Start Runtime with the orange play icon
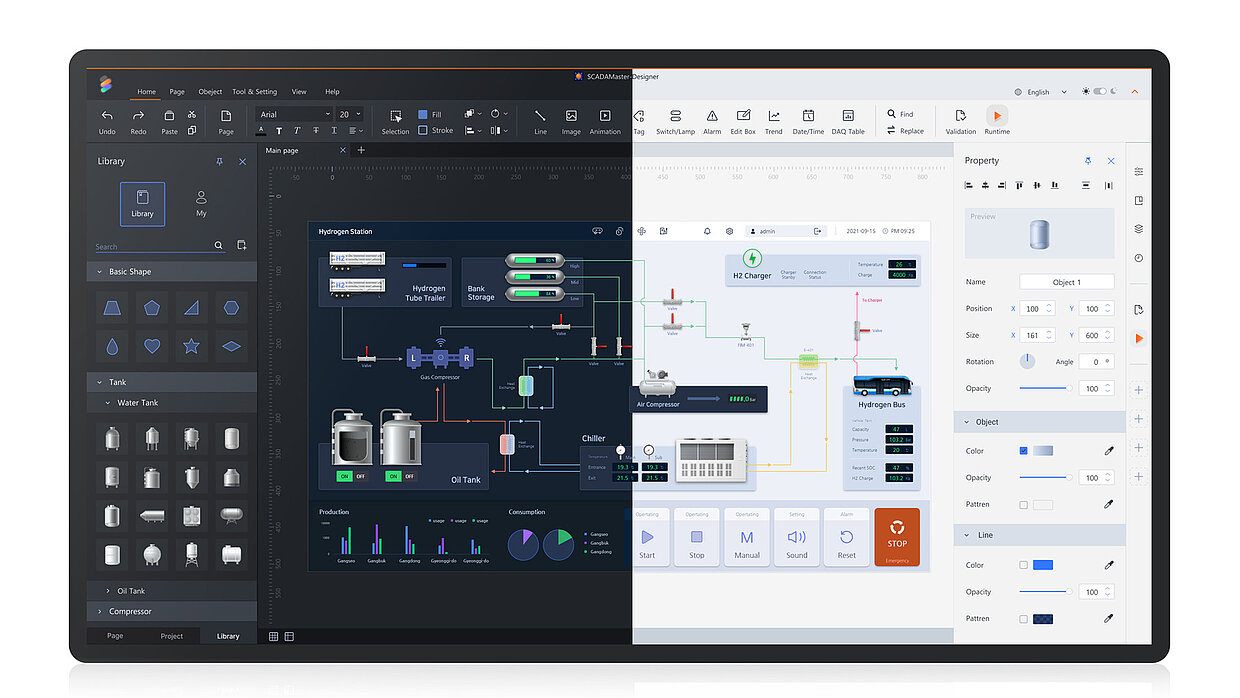 tap(997, 116)
